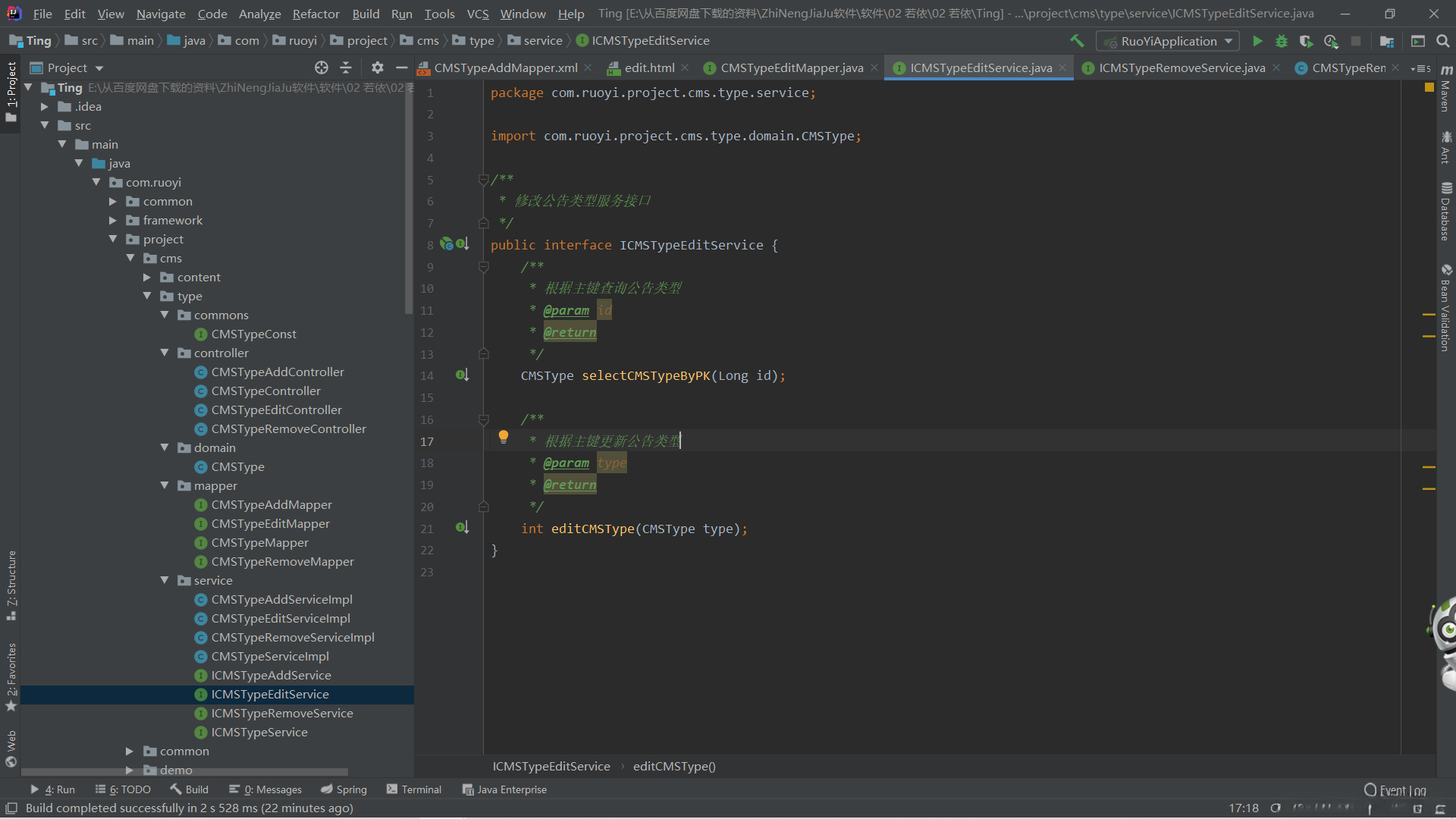Open the Project Structure icon

click(1387, 41)
